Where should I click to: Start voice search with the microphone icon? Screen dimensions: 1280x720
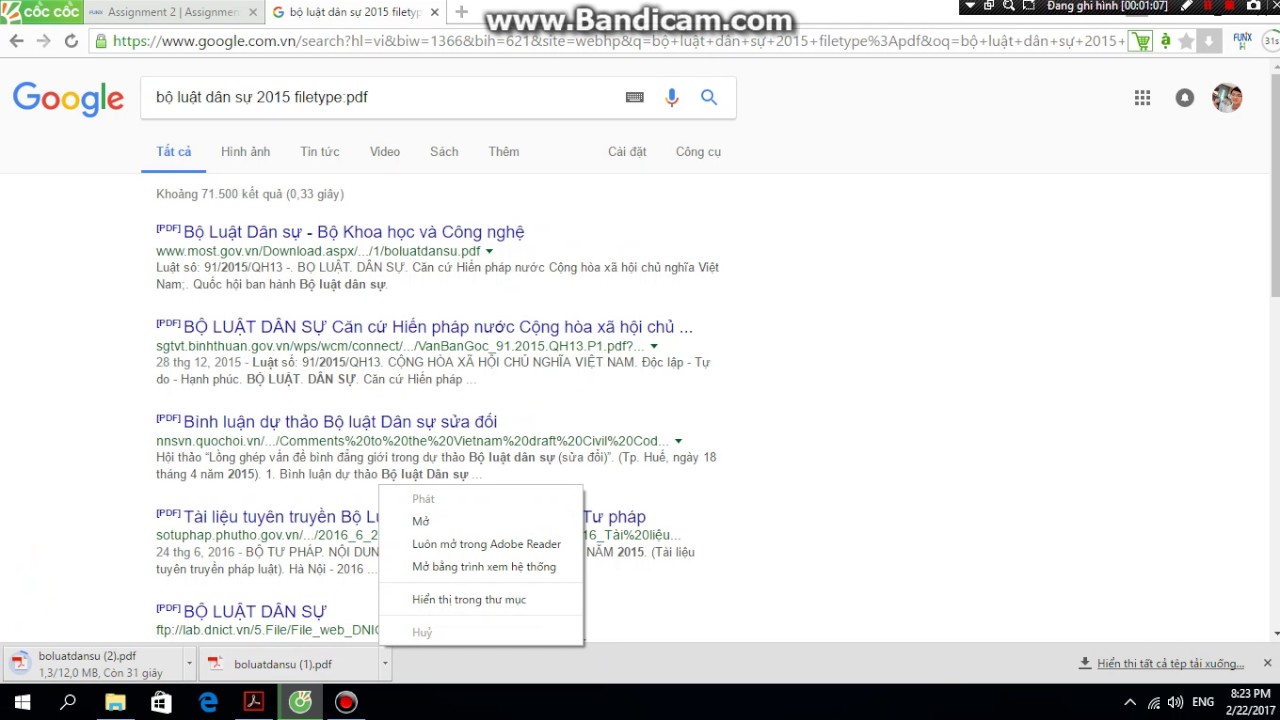click(x=672, y=97)
